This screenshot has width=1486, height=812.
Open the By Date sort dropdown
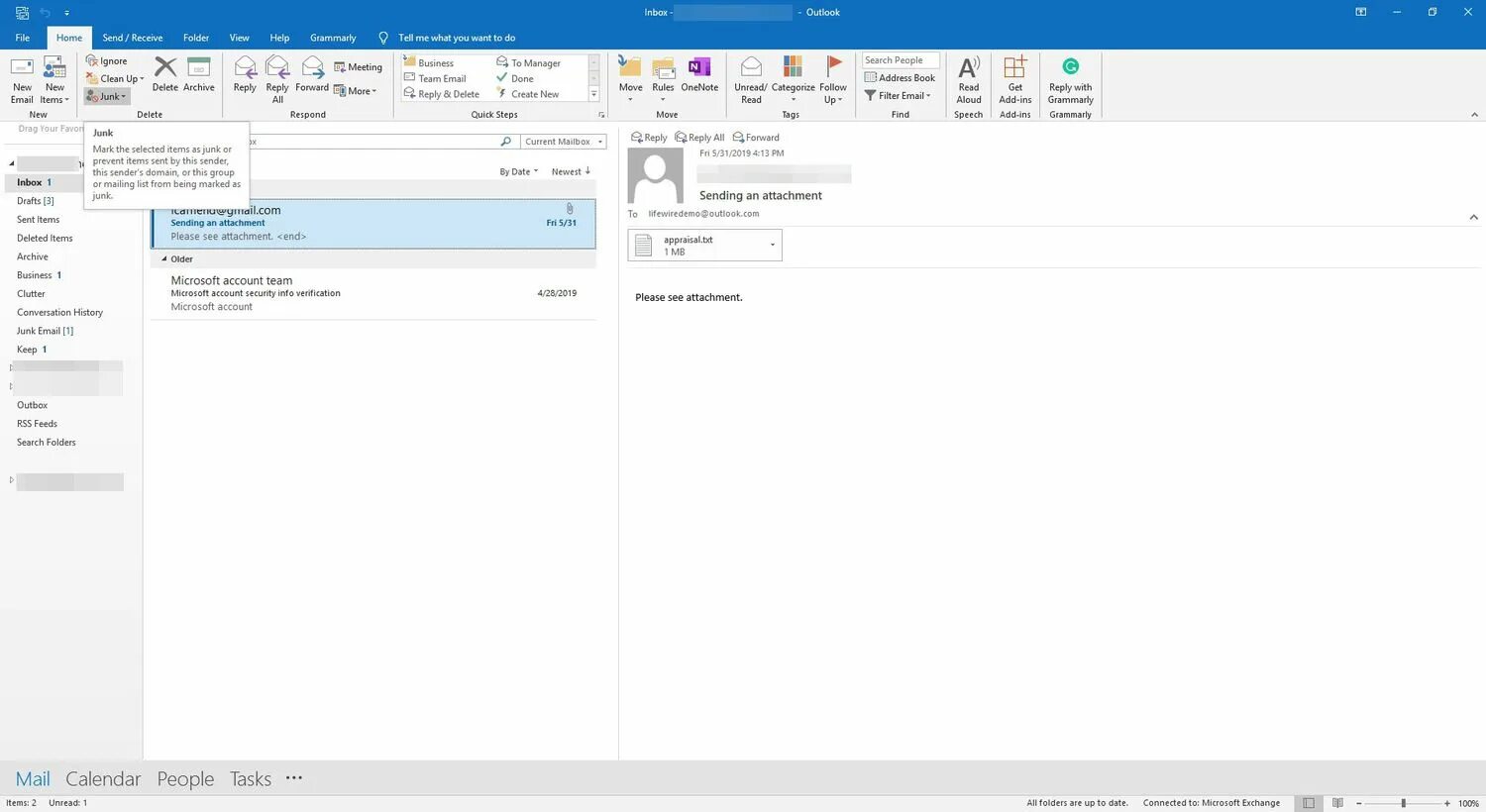tap(519, 171)
